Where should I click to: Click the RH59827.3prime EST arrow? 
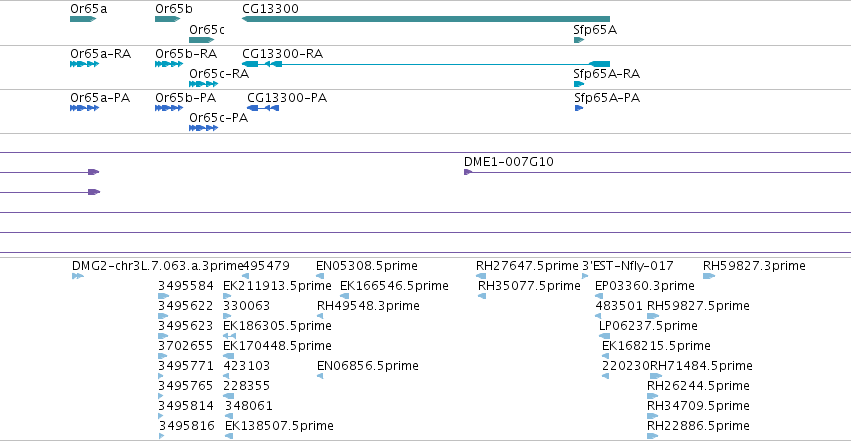709,276
